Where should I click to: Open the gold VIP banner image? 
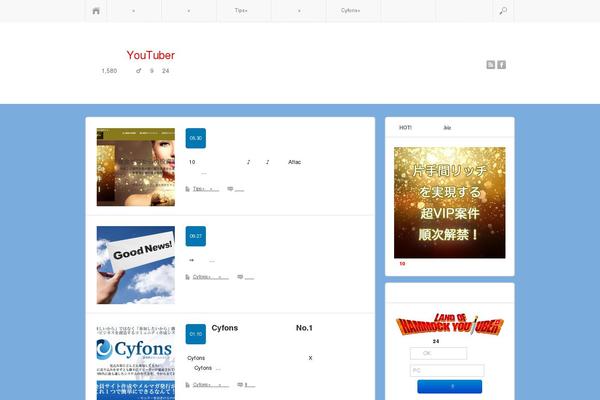pos(450,202)
